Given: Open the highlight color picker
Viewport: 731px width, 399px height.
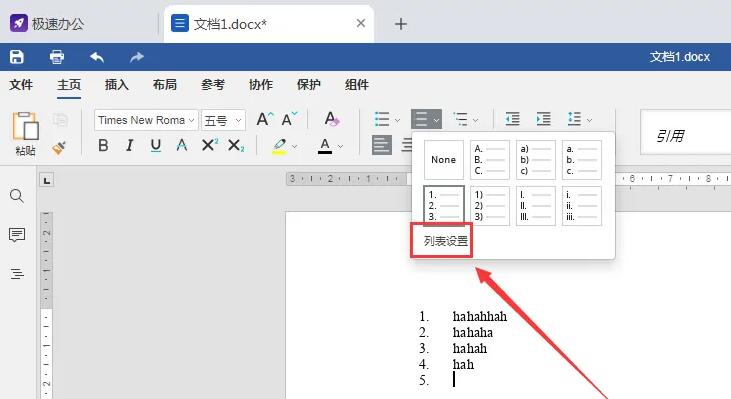Looking at the screenshot, I should 295,146.
